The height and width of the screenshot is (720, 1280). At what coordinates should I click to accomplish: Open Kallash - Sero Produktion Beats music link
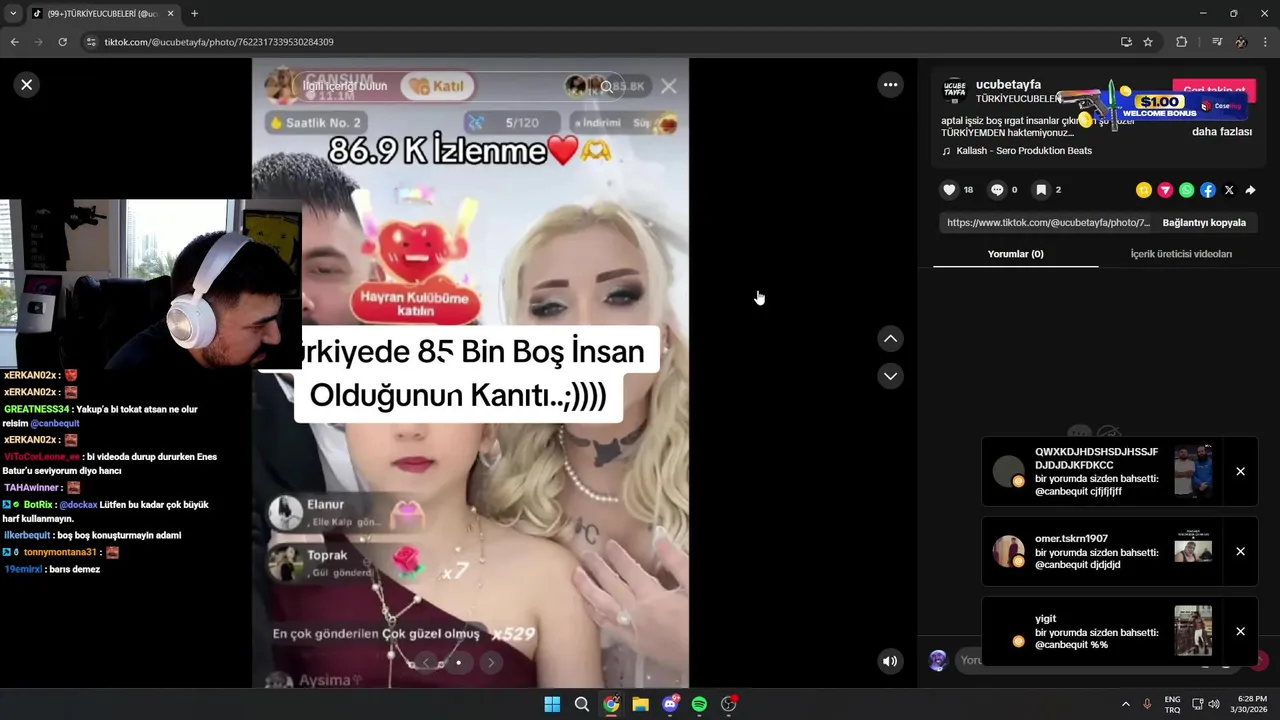pyautogui.click(x=1024, y=151)
